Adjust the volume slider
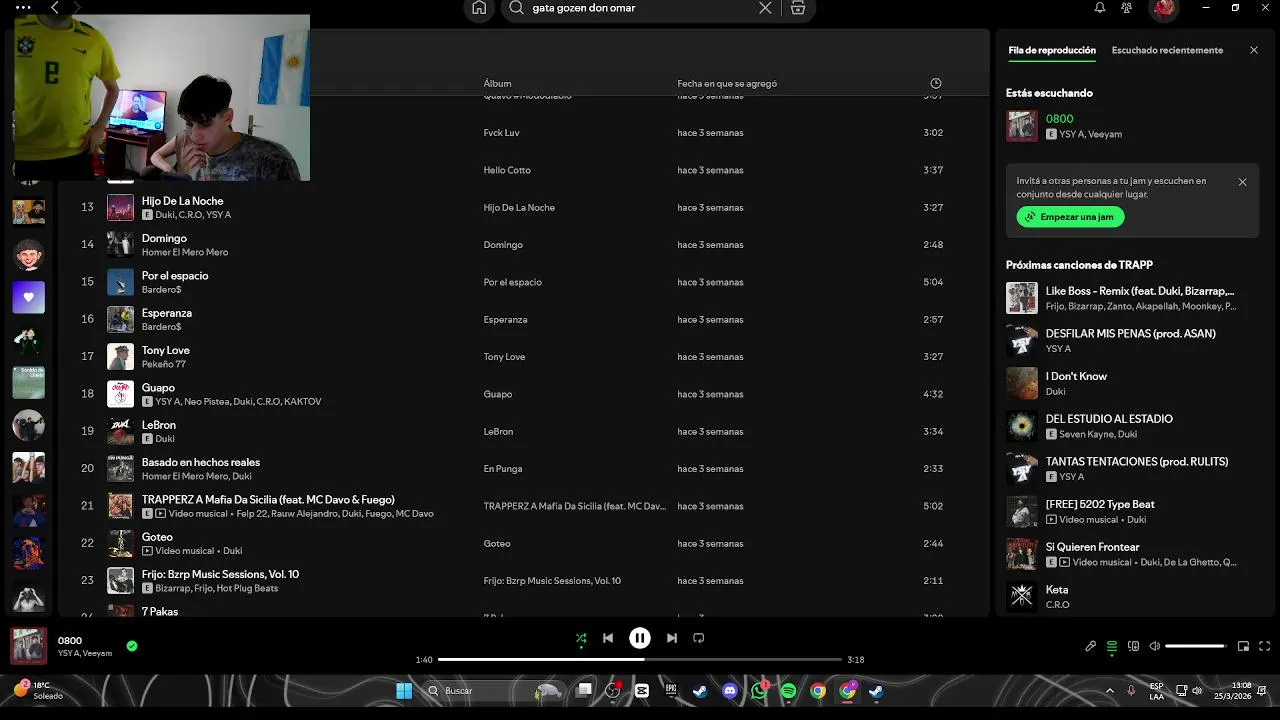The width and height of the screenshot is (1280, 720). pos(1196,646)
